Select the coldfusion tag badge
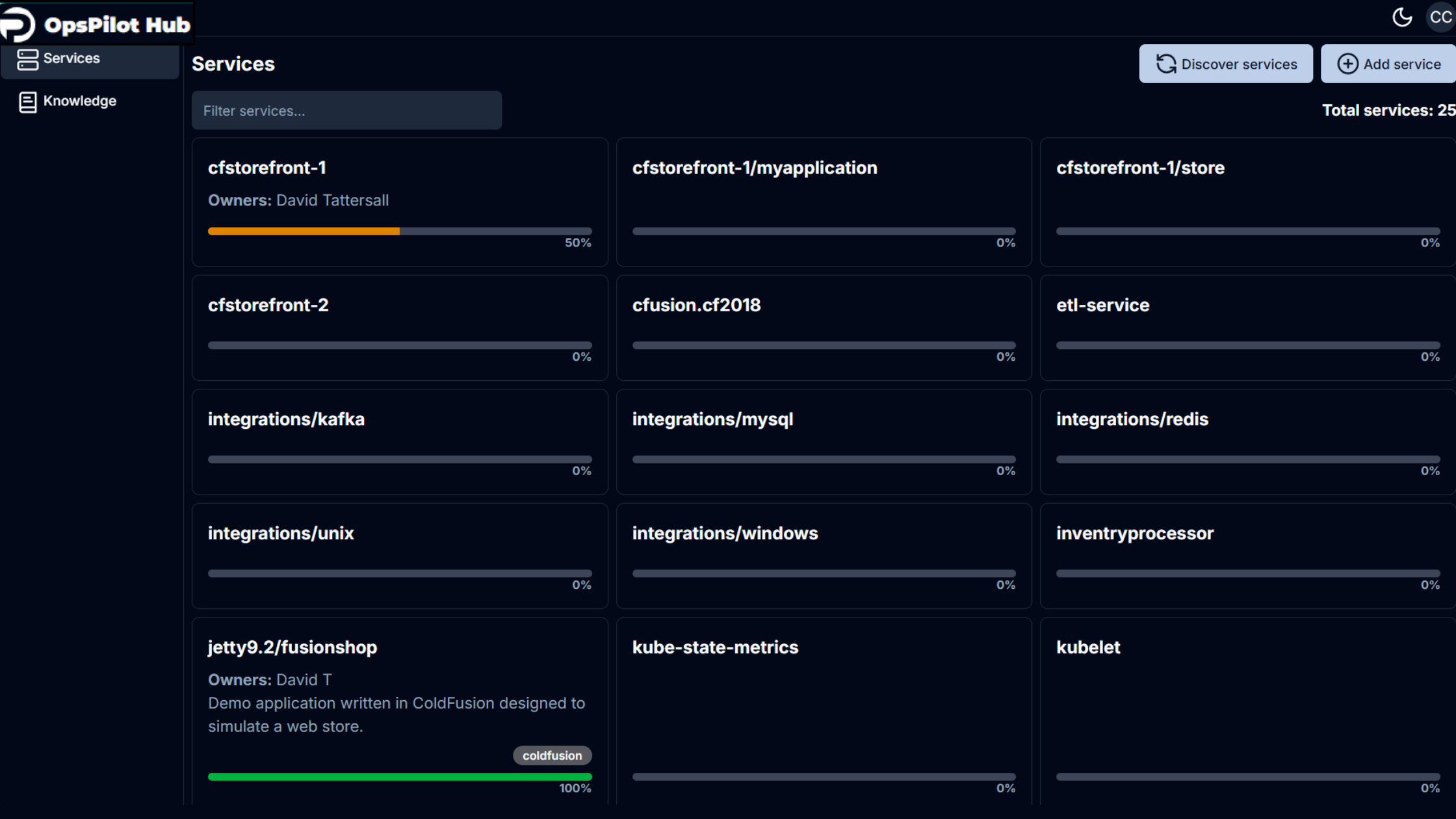The image size is (1456, 819). (552, 755)
